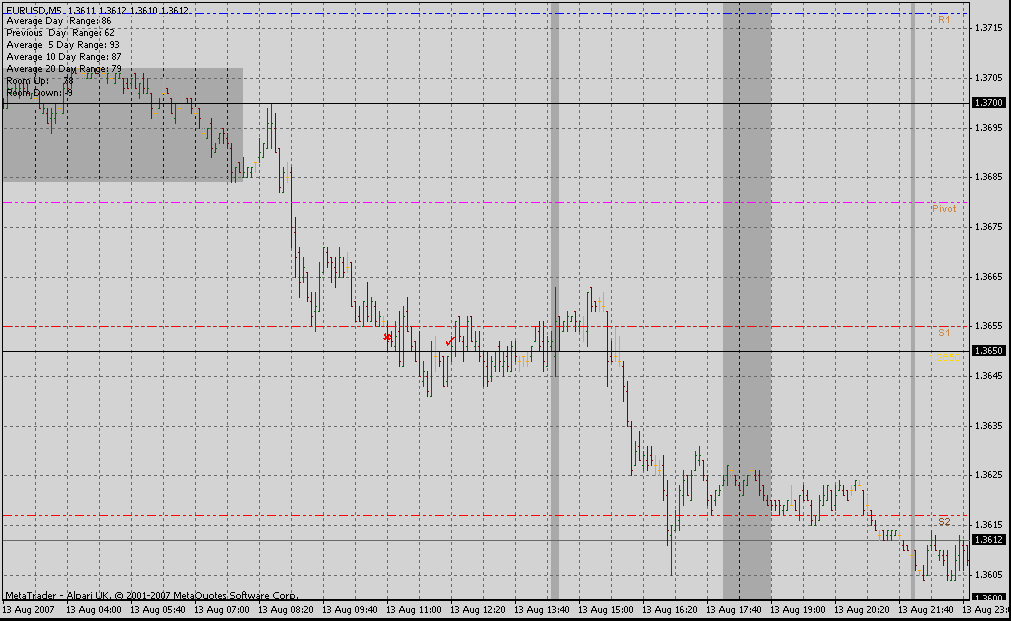Click the yellow 1.3650 price label
The width and height of the screenshot is (1011, 621).
pos(945,357)
